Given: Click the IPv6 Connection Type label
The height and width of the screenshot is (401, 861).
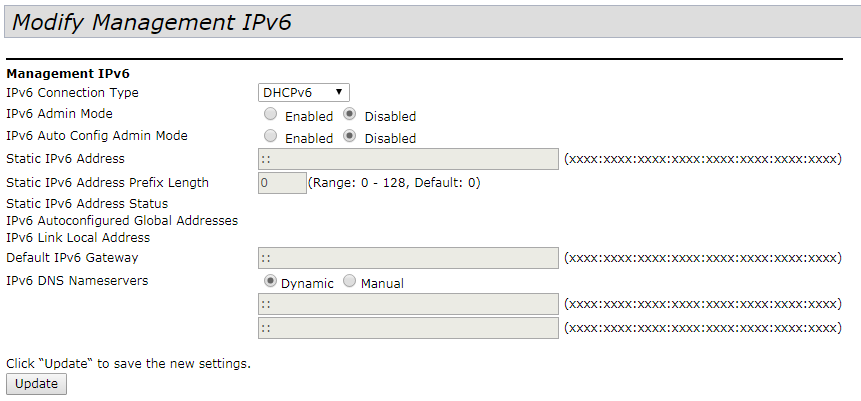Looking at the screenshot, I should point(73,93).
